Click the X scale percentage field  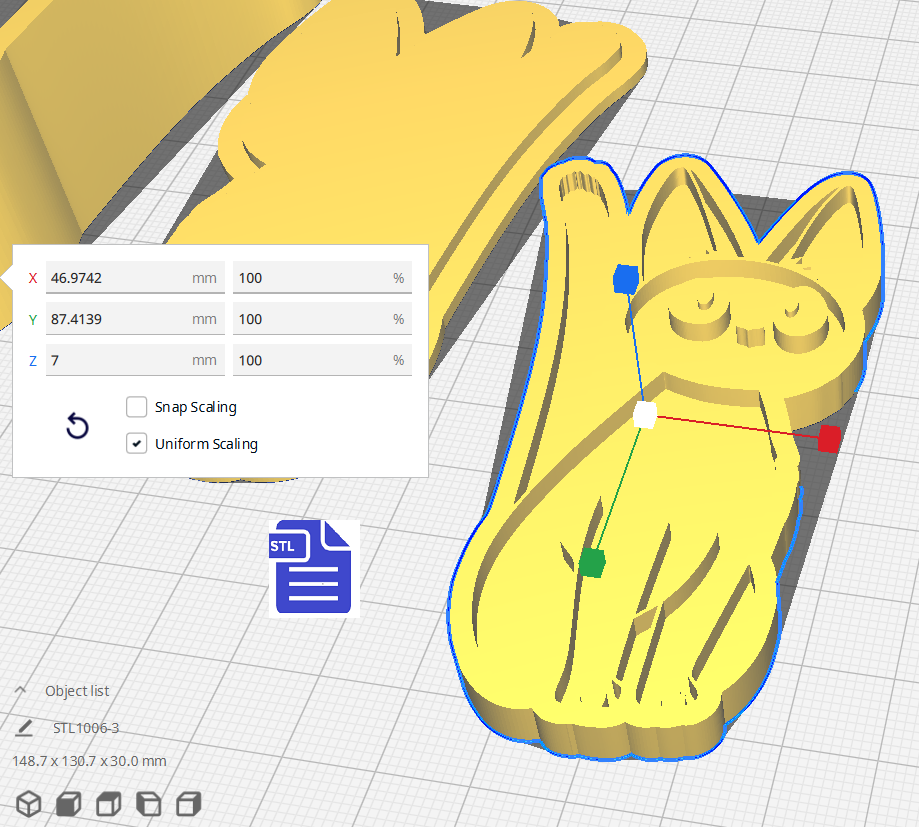coord(310,278)
